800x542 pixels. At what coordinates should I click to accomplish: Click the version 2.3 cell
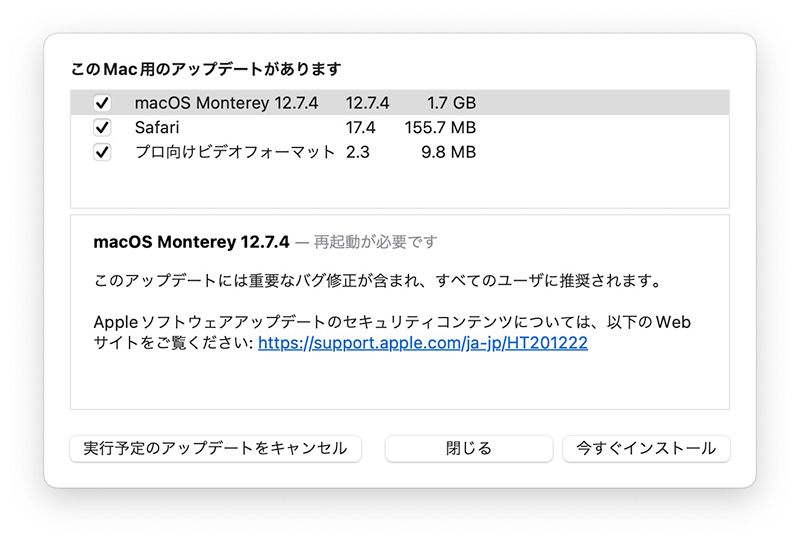point(357,152)
